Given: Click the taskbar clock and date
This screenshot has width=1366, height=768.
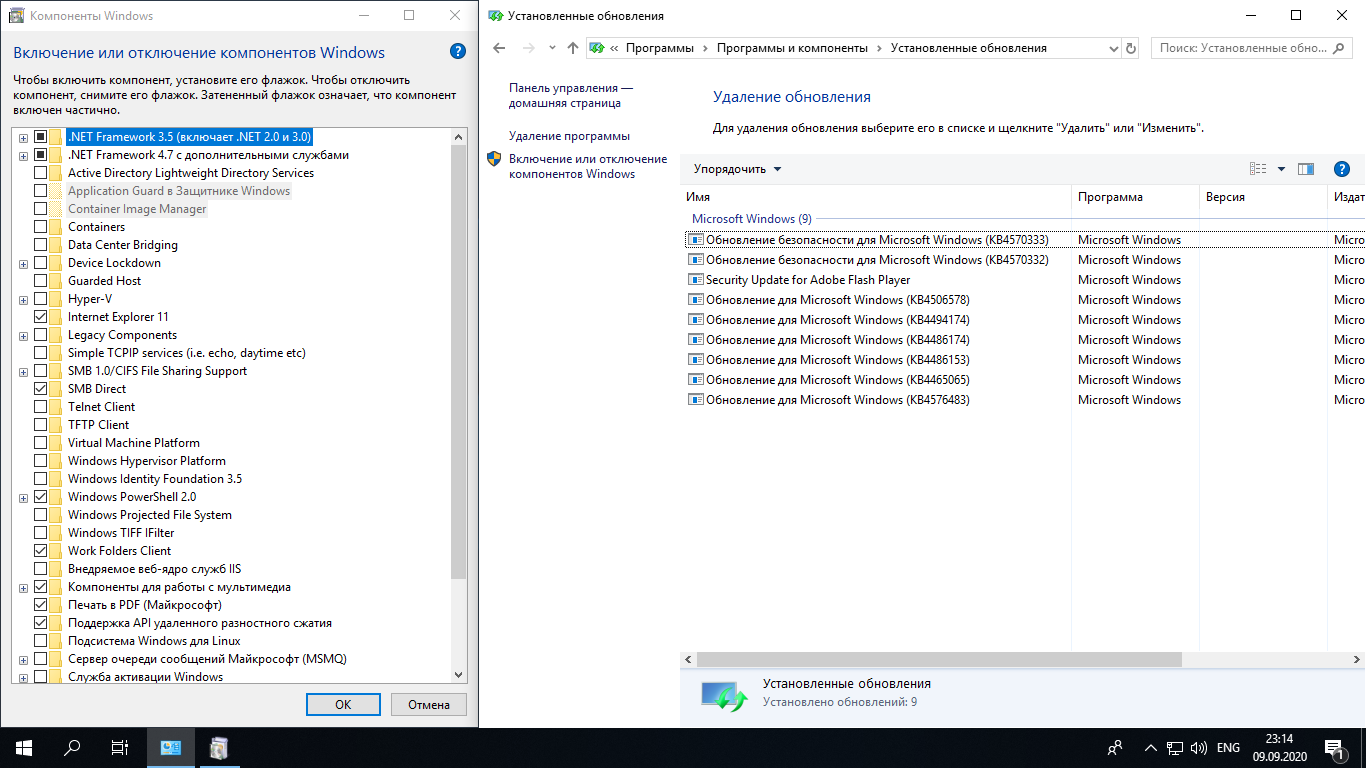Looking at the screenshot, I should [1278, 747].
